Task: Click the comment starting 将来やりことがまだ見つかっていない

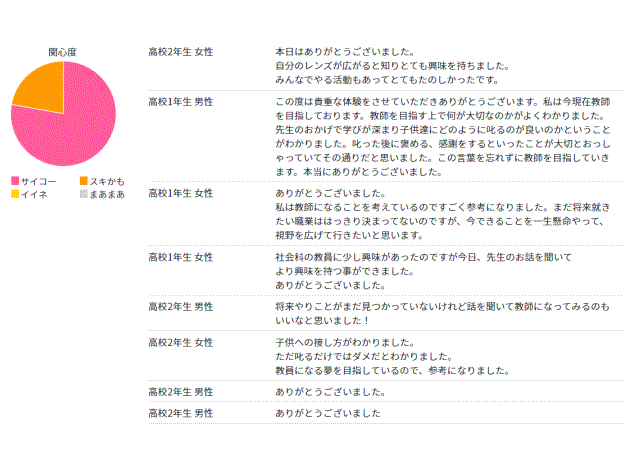Action: (x=440, y=313)
